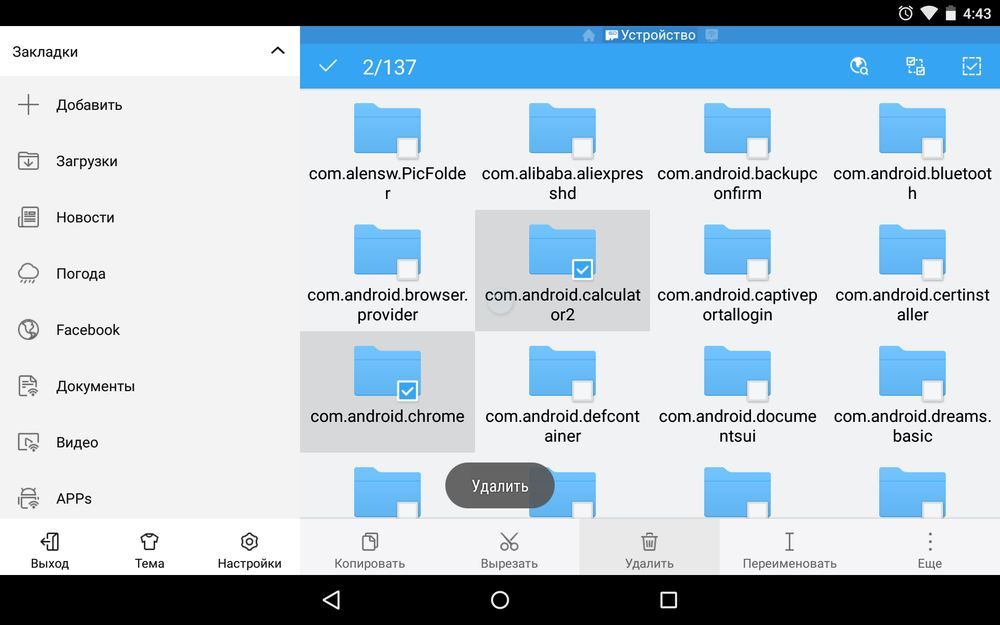Collapse the Закладки bookmarks section

pos(278,50)
